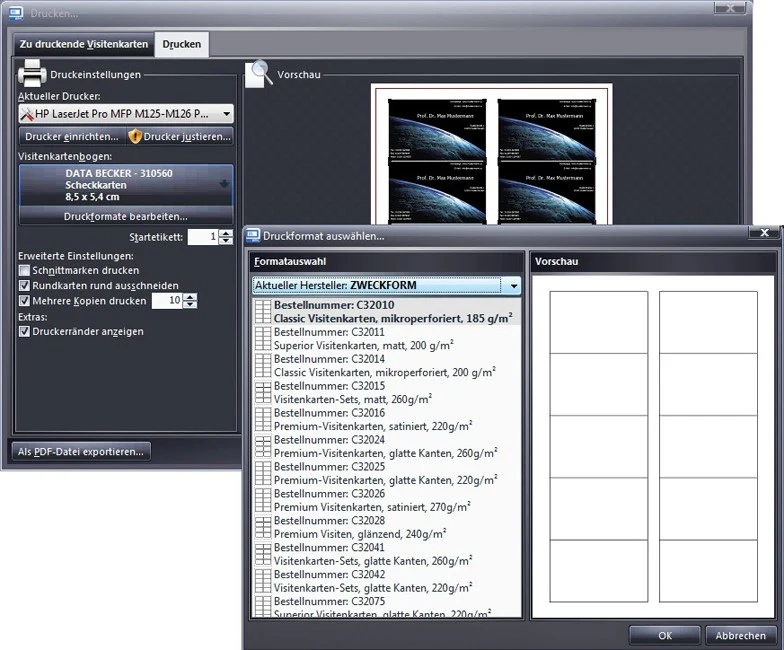
Task: Toggle Rundkarten rund ausschneiden checkbox
Action: coord(24,286)
